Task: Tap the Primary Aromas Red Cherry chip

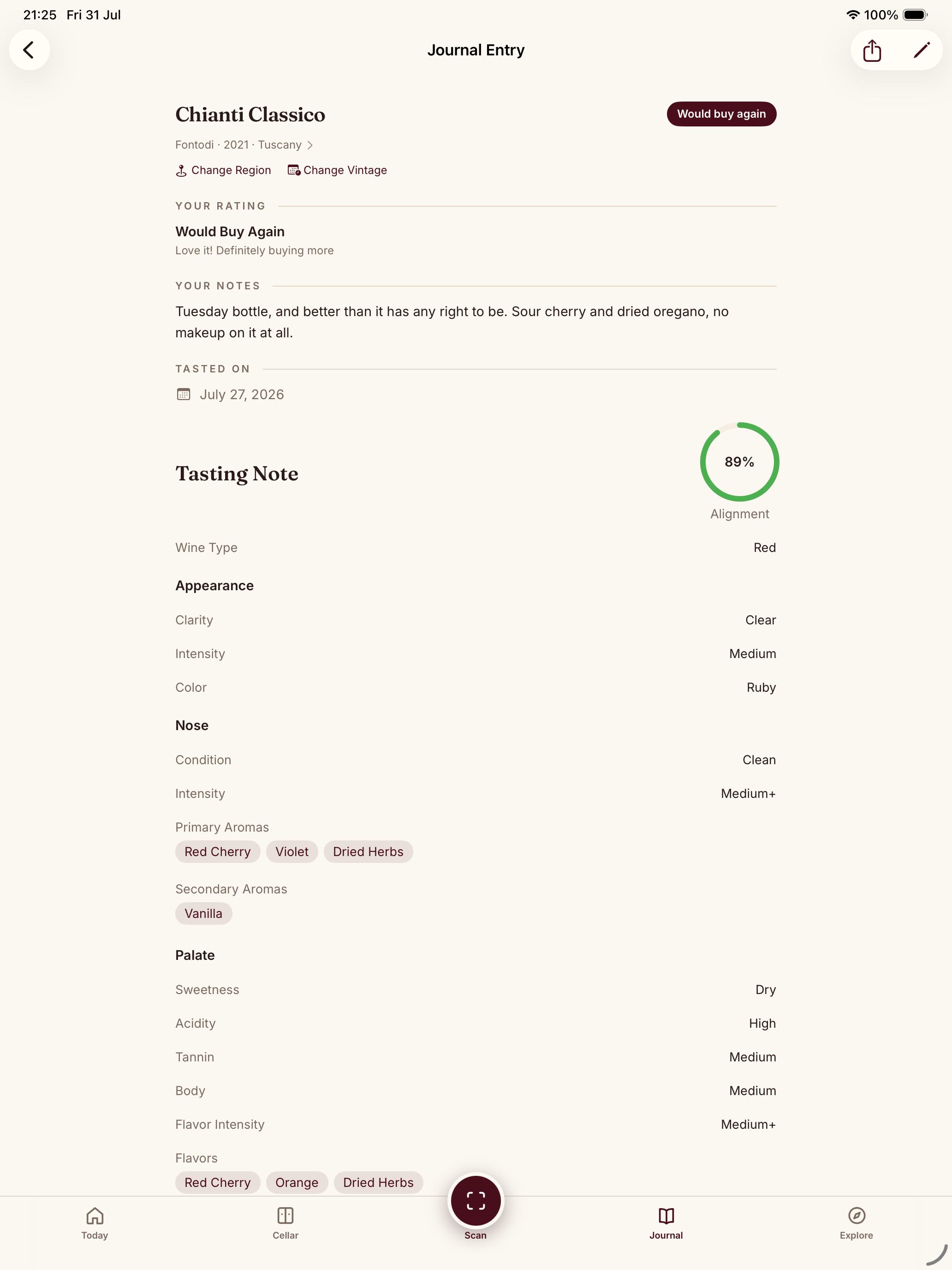Action: 218,851
